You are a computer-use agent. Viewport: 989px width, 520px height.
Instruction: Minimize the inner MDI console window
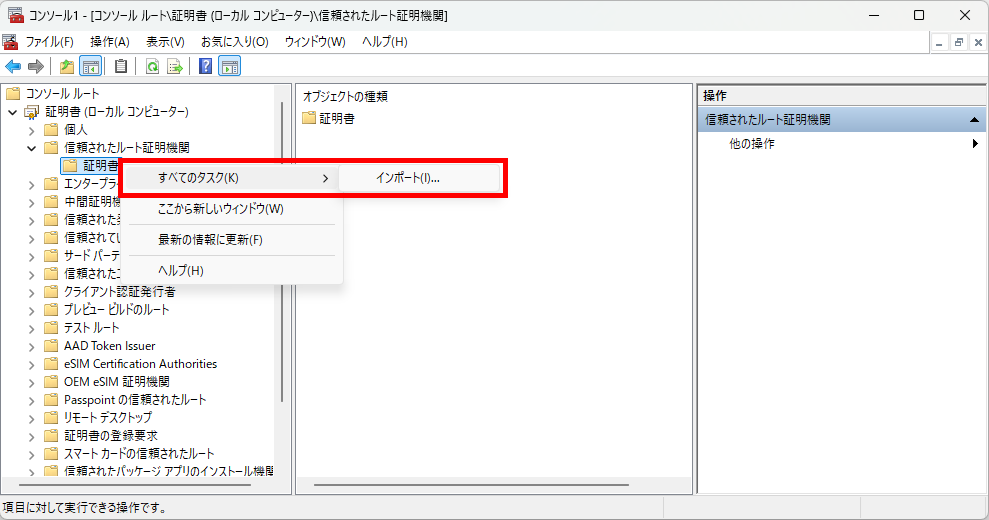point(940,42)
